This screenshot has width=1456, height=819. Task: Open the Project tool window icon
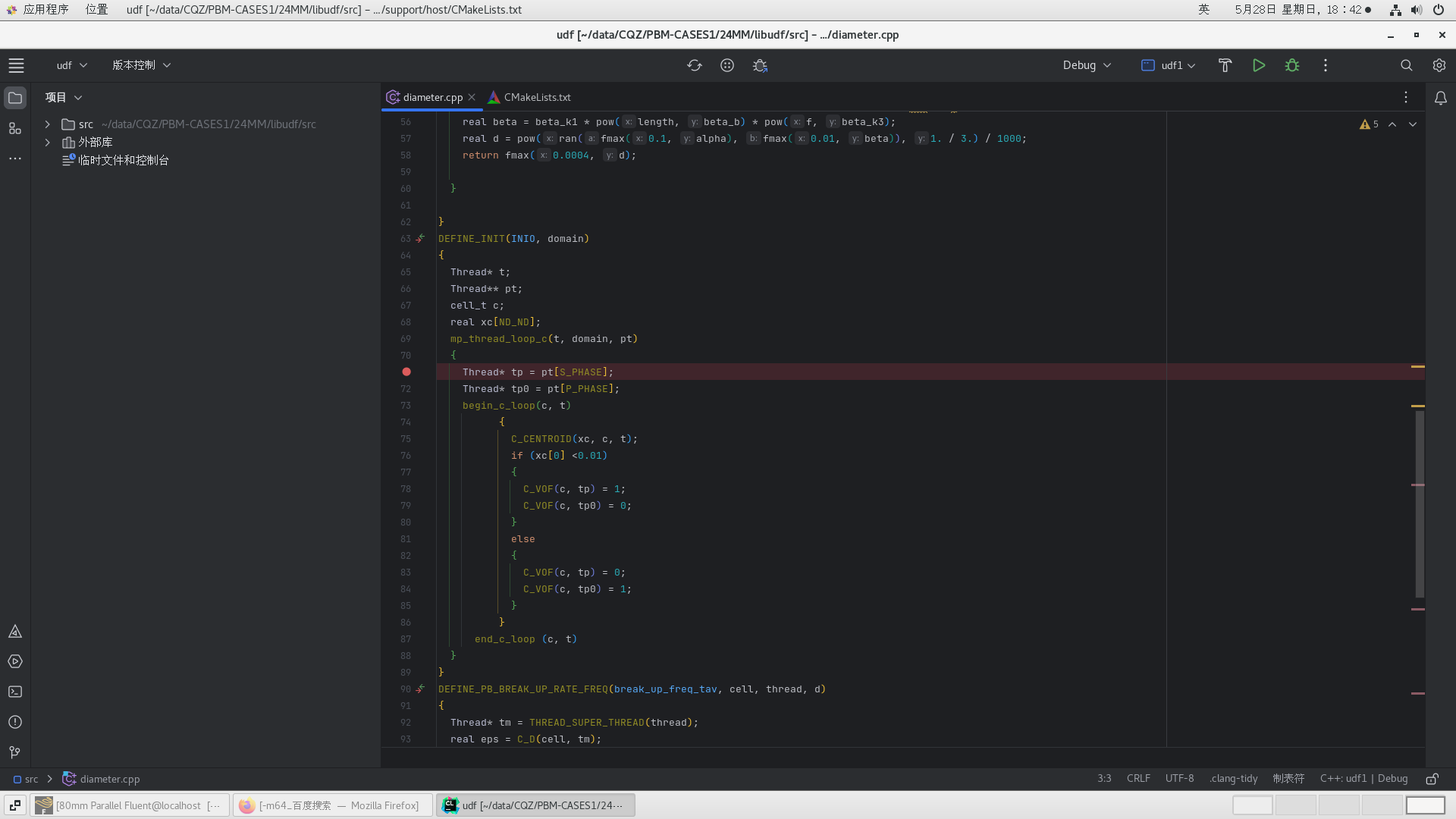[x=15, y=98]
